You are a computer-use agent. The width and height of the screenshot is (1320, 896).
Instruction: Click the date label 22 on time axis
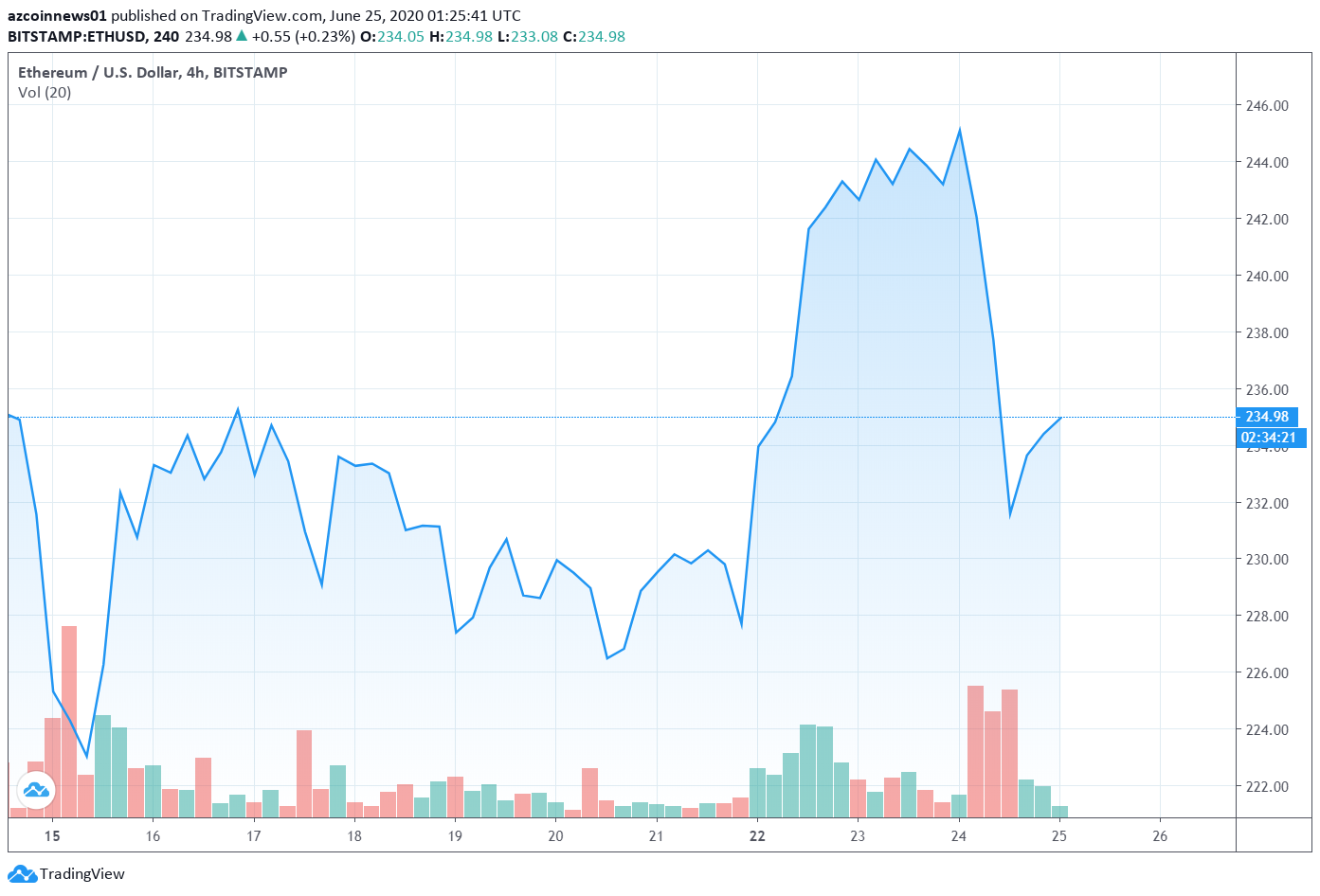point(757,835)
